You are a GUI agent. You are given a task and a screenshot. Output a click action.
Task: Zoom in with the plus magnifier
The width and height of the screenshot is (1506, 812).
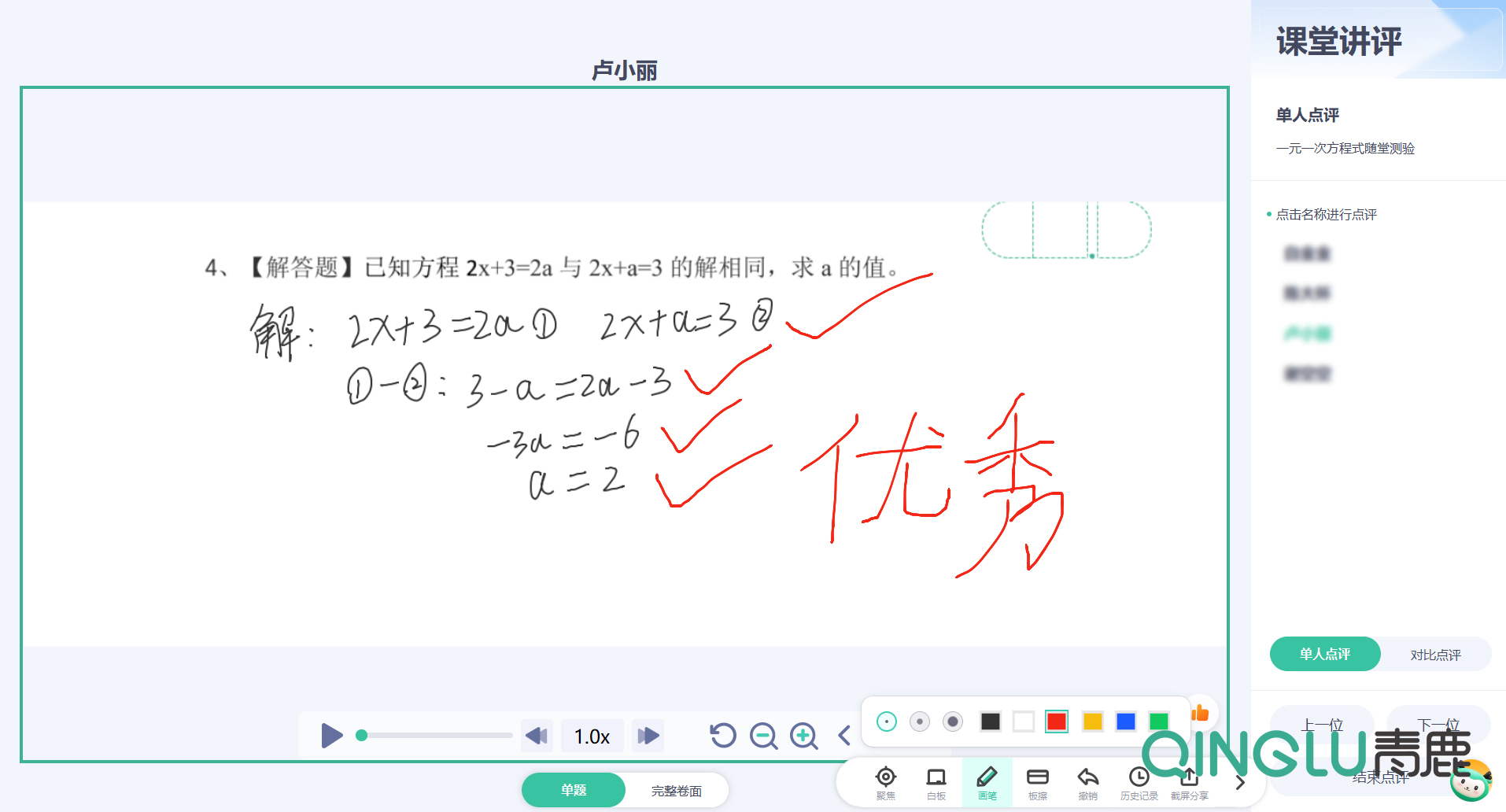803,736
